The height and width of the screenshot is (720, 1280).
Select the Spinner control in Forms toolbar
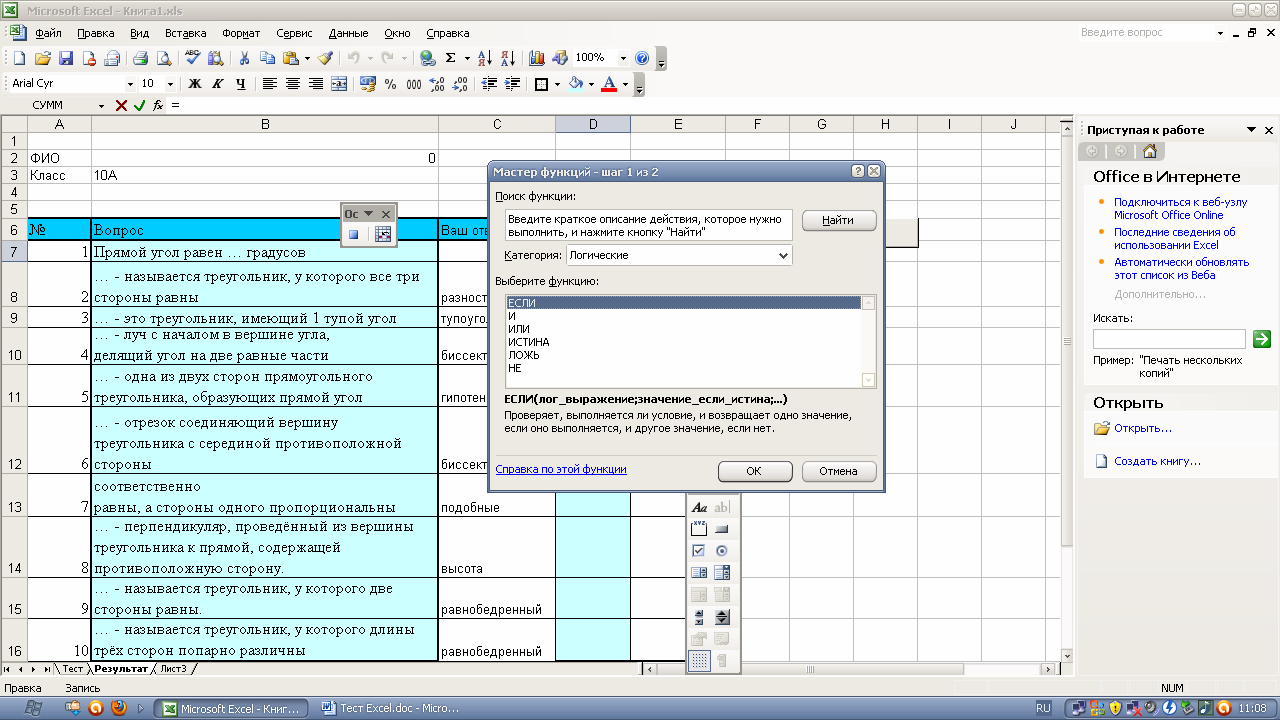point(722,617)
